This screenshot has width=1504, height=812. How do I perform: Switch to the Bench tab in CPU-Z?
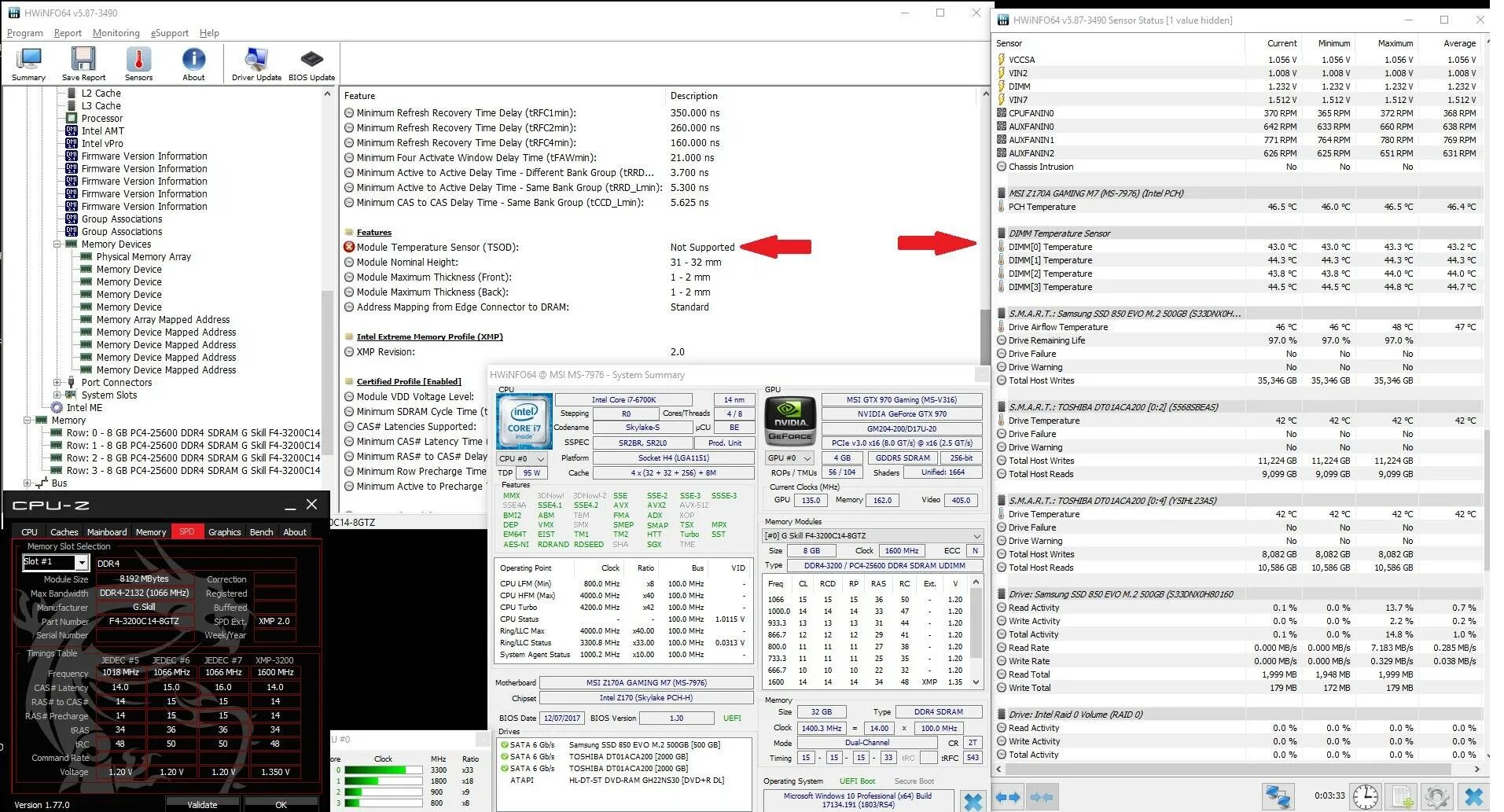coord(262,532)
